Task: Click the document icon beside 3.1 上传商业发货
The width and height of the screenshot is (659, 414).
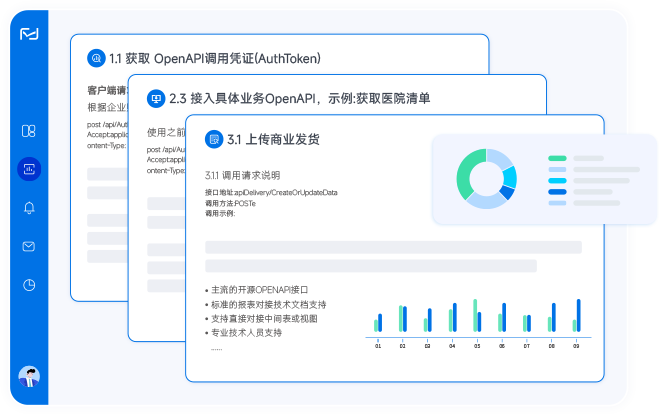Action: coord(213,138)
